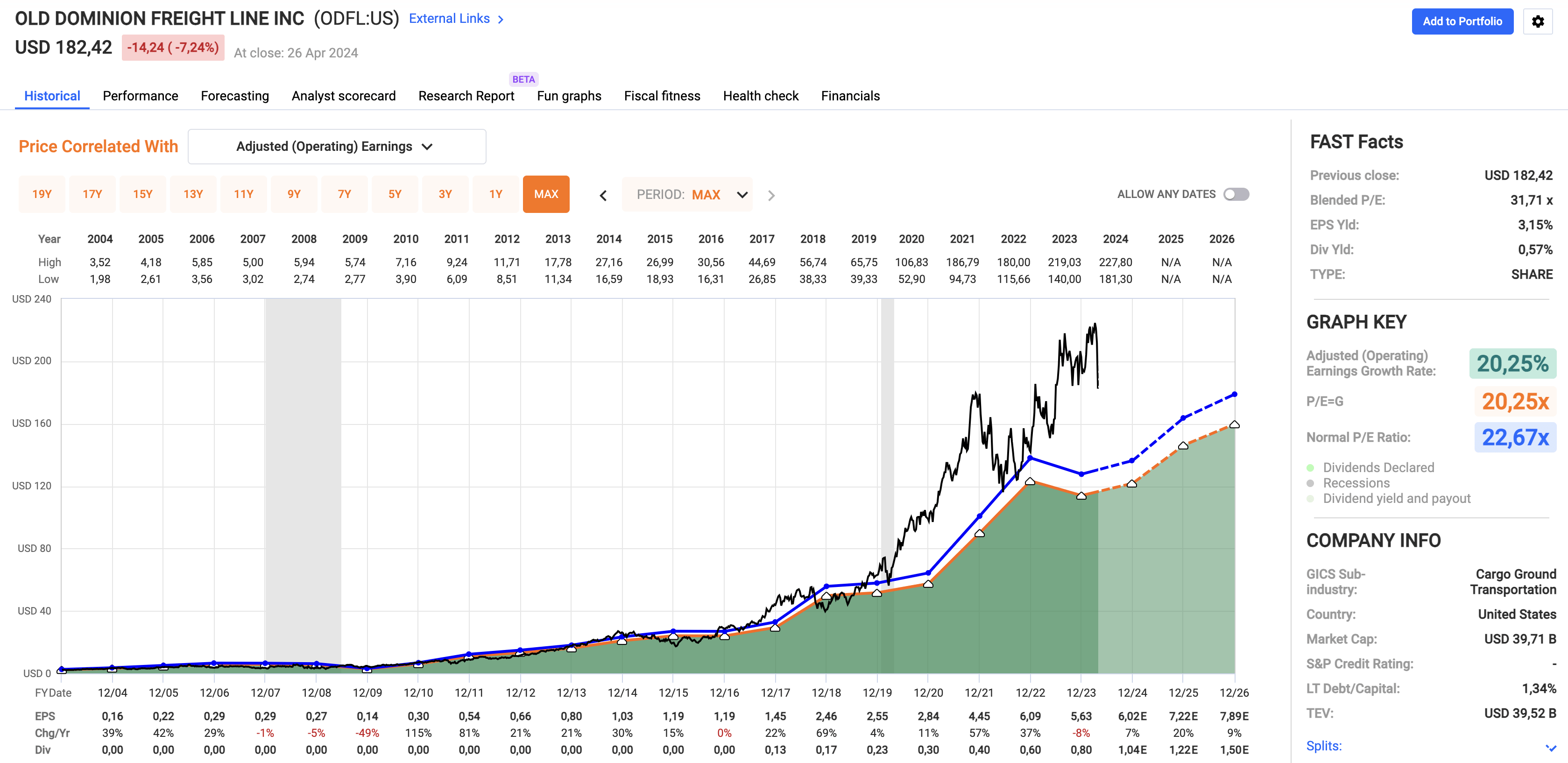1568x763 pixels.
Task: Click the Splits label
Action: (1324, 746)
